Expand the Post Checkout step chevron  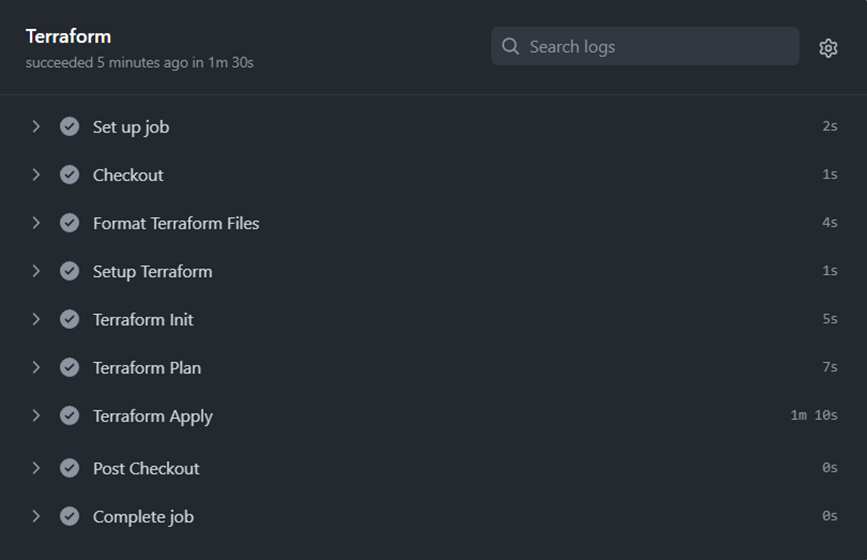coord(36,468)
